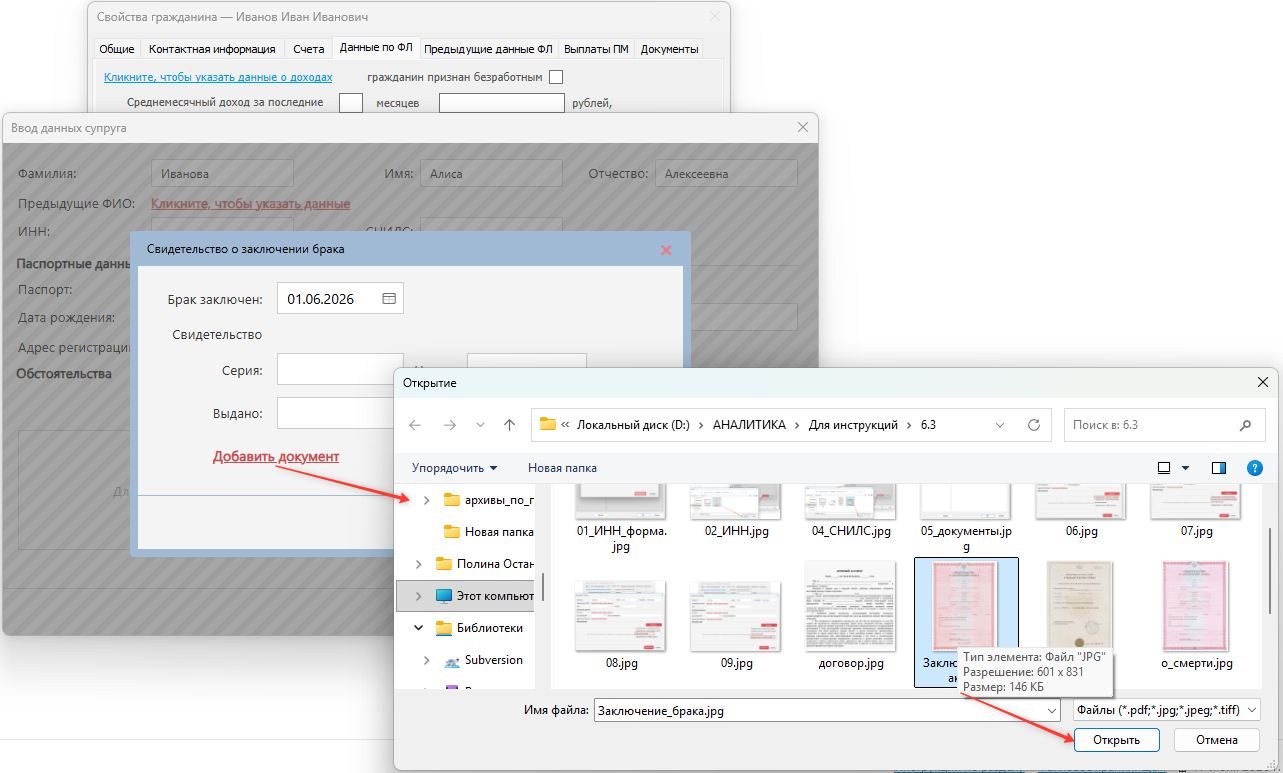This screenshot has height=773, width=1283.
Task: Click the 'Имя файла' input field
Action: [x=826, y=711]
